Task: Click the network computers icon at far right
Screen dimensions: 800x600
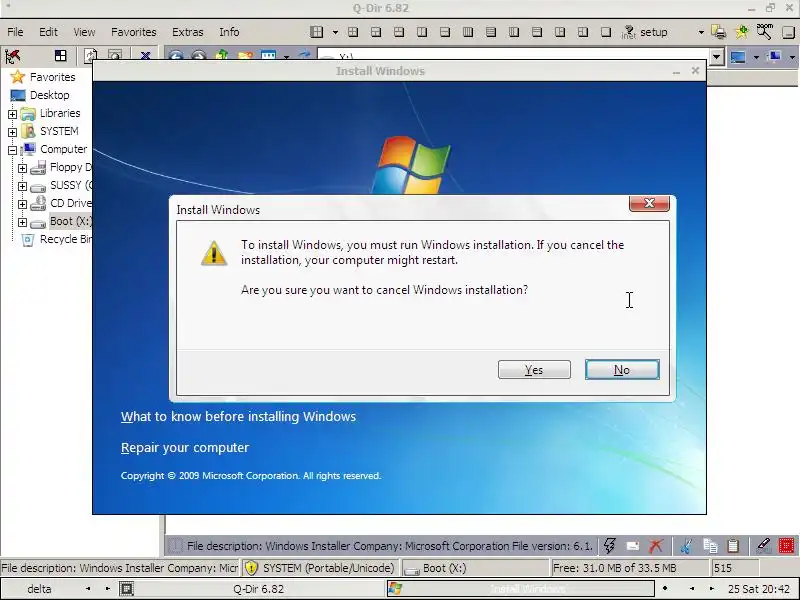Action: coord(775,56)
